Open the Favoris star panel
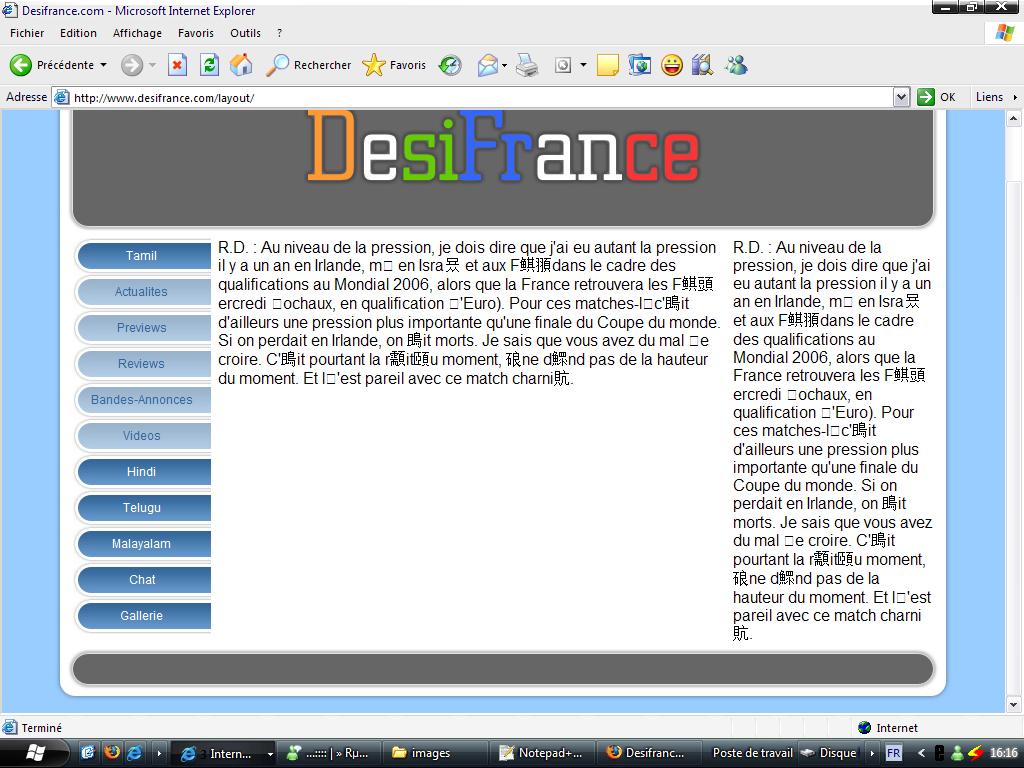The image size is (1024, 768). click(x=394, y=65)
